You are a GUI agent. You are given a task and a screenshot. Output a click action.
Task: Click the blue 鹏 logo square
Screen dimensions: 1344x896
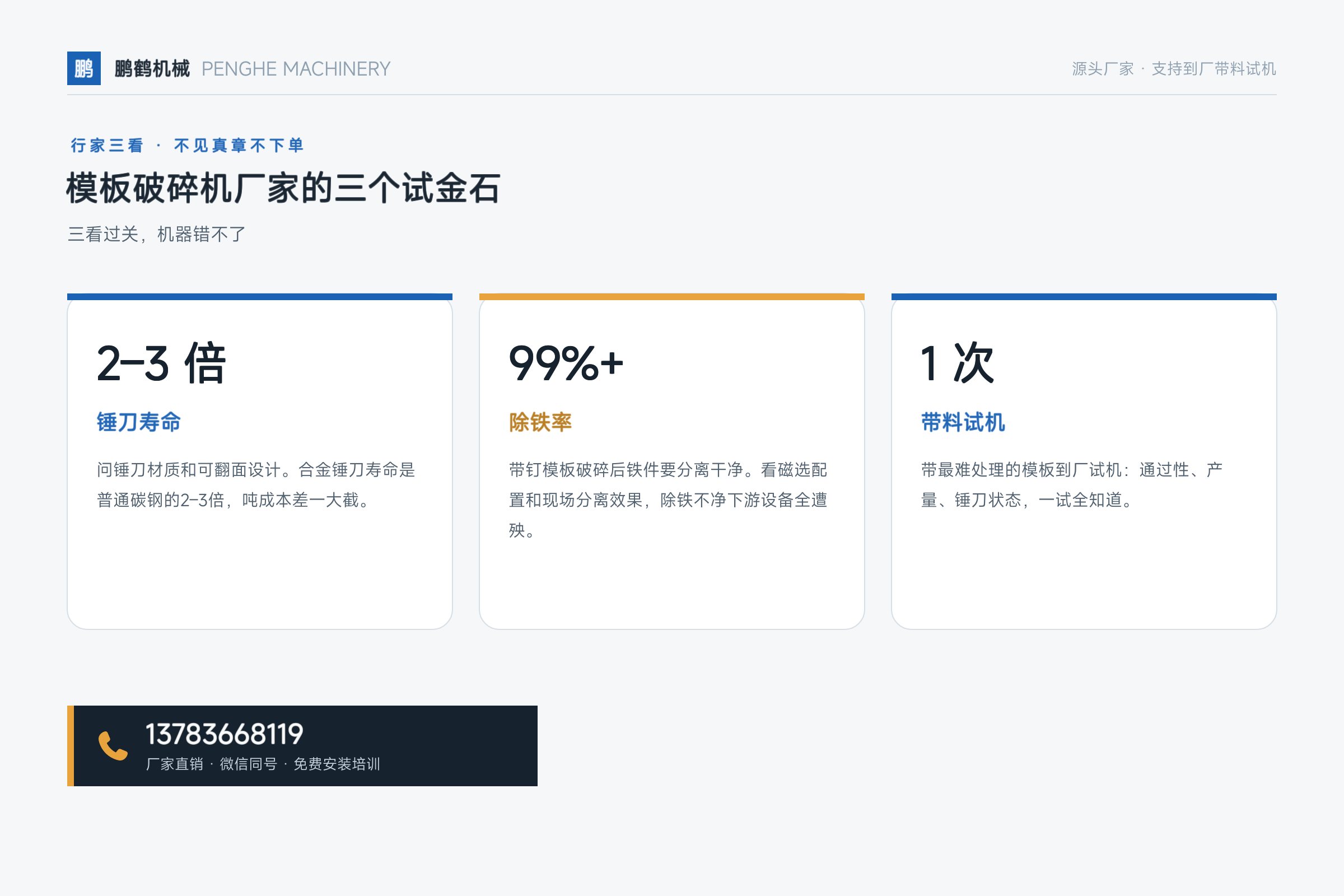84,68
